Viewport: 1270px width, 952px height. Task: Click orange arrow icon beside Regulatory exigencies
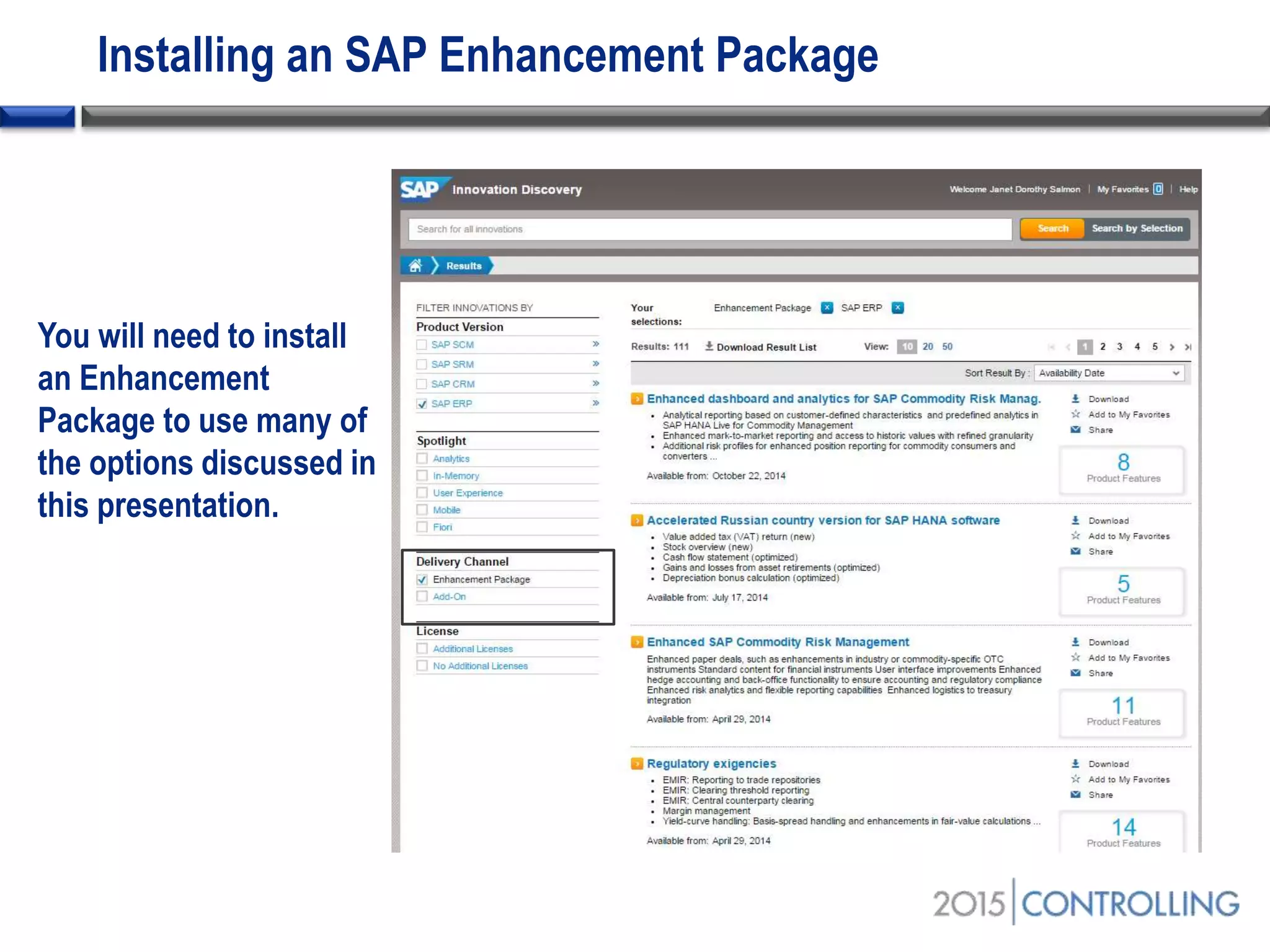coord(637,764)
